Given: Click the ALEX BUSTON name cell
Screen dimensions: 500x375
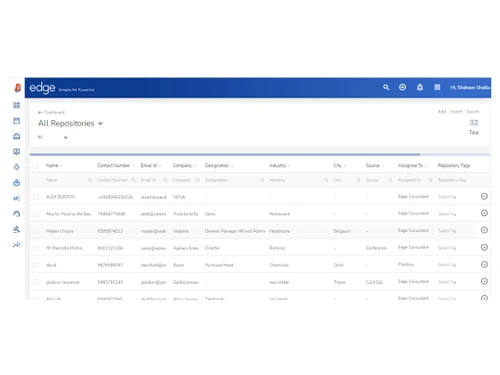Looking at the screenshot, I should [x=60, y=197].
